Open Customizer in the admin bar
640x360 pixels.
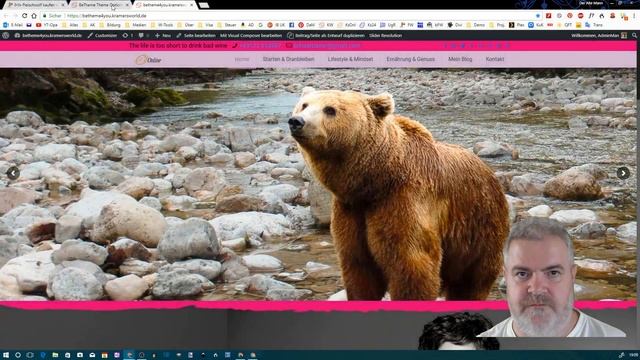point(102,36)
